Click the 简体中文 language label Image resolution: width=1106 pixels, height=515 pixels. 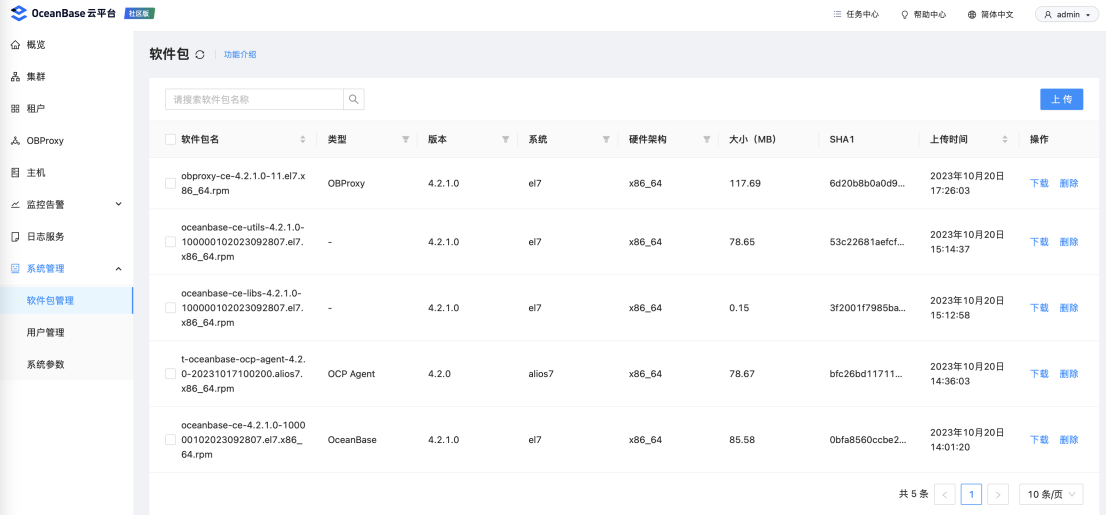997,14
